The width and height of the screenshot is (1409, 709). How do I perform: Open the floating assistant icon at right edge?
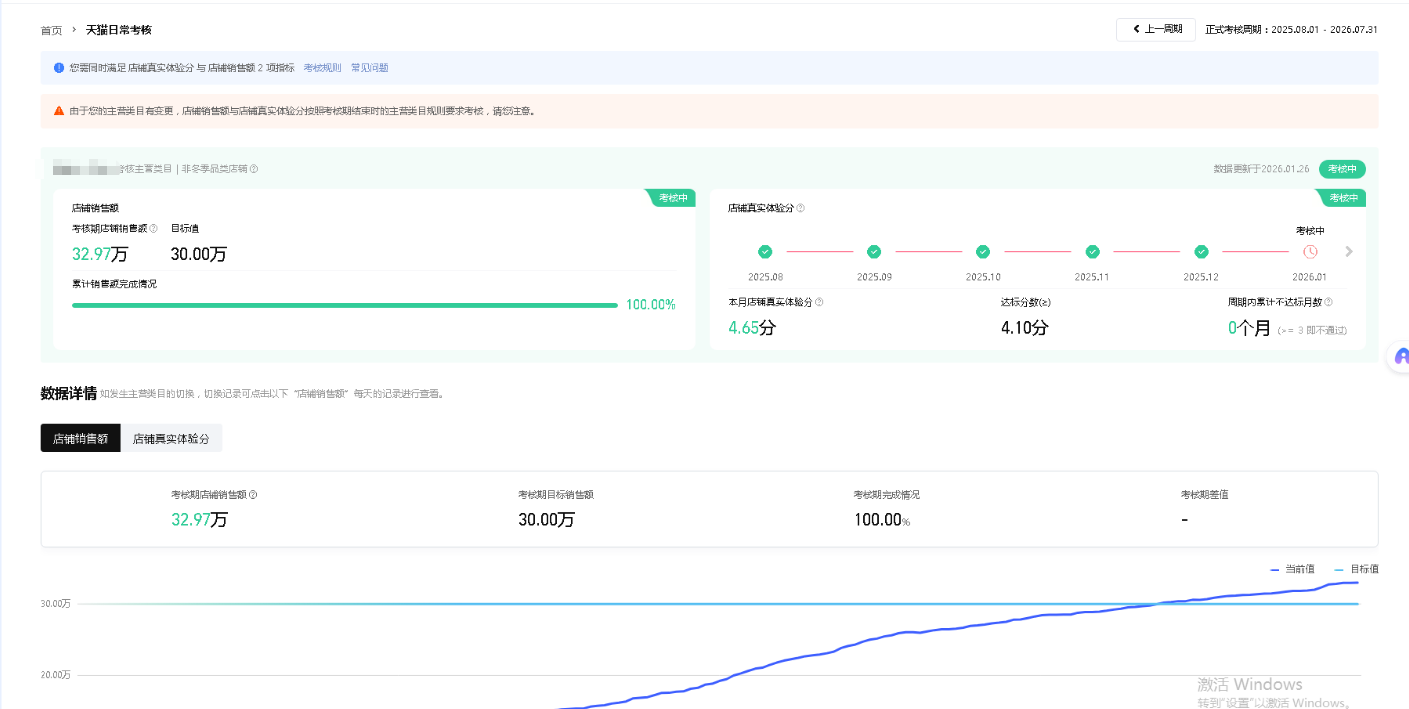point(1400,356)
